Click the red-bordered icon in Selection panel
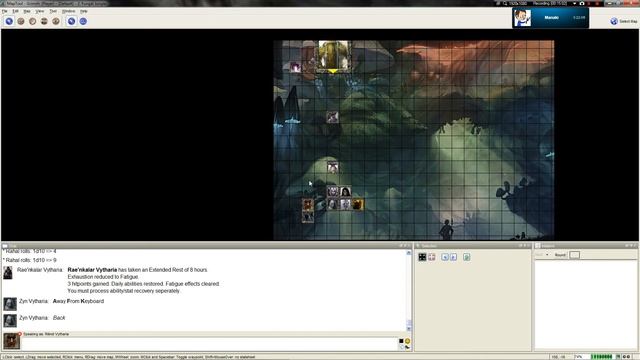The height and width of the screenshot is (360, 640). point(432,257)
